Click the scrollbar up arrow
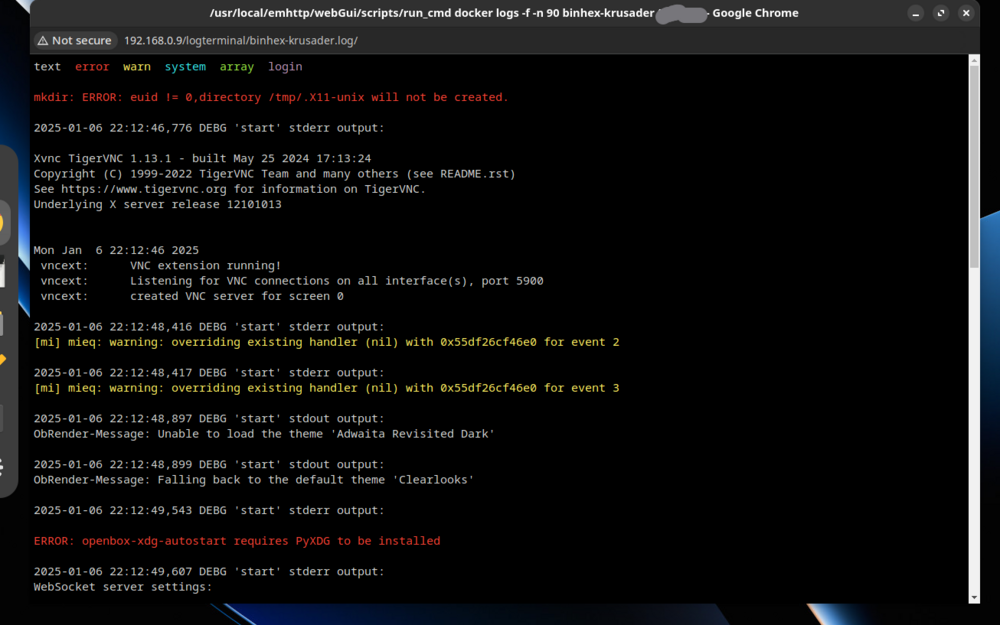 point(974,60)
